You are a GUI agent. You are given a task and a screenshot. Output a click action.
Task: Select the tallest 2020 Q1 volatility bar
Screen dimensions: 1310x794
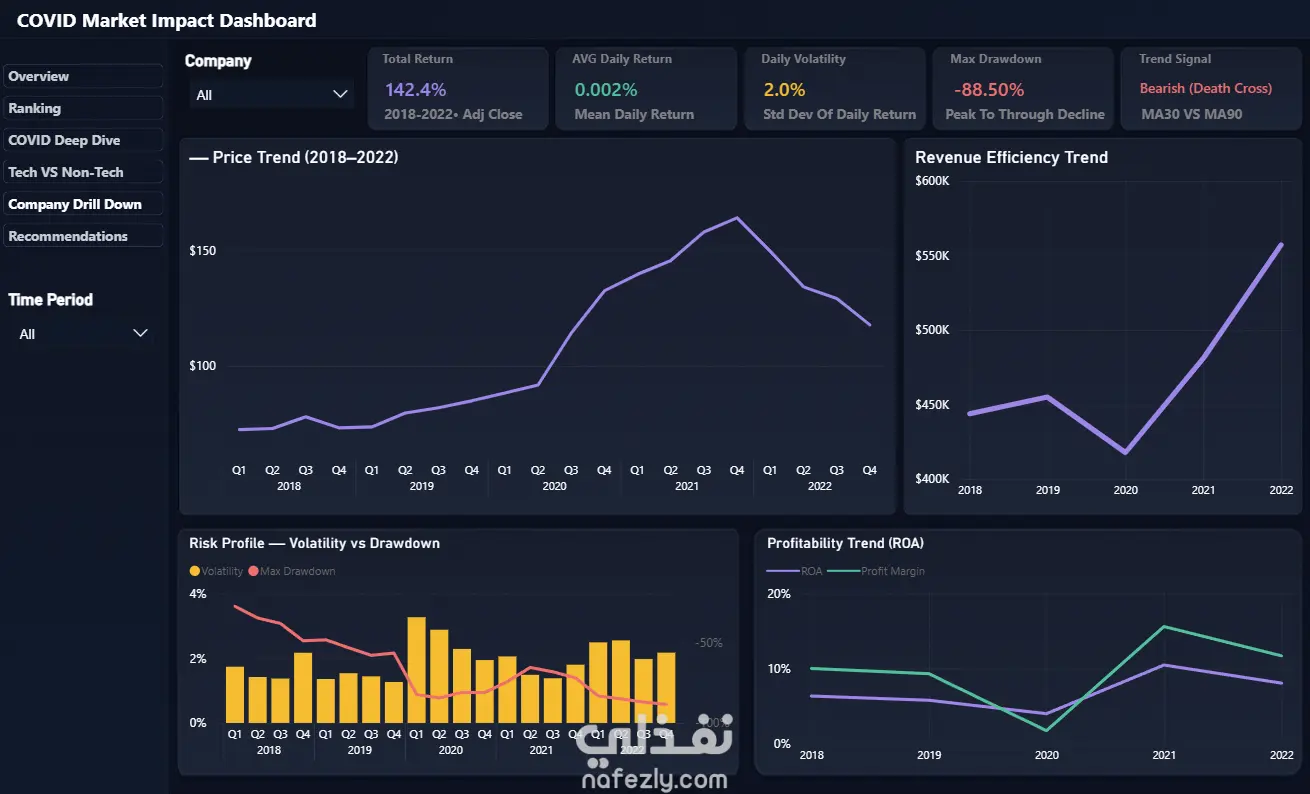point(416,670)
